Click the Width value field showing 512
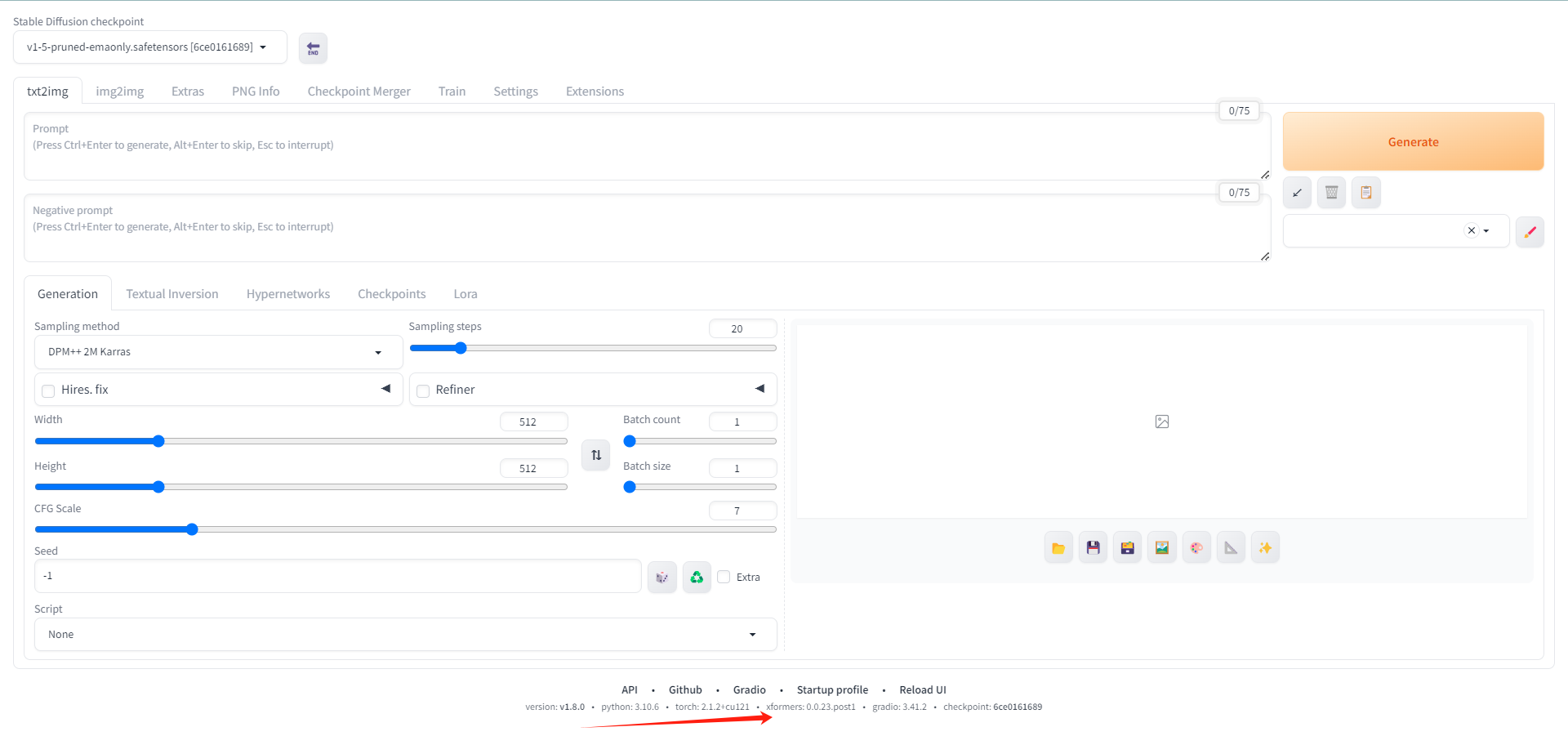Viewport: 1568px width, 745px height. (533, 422)
